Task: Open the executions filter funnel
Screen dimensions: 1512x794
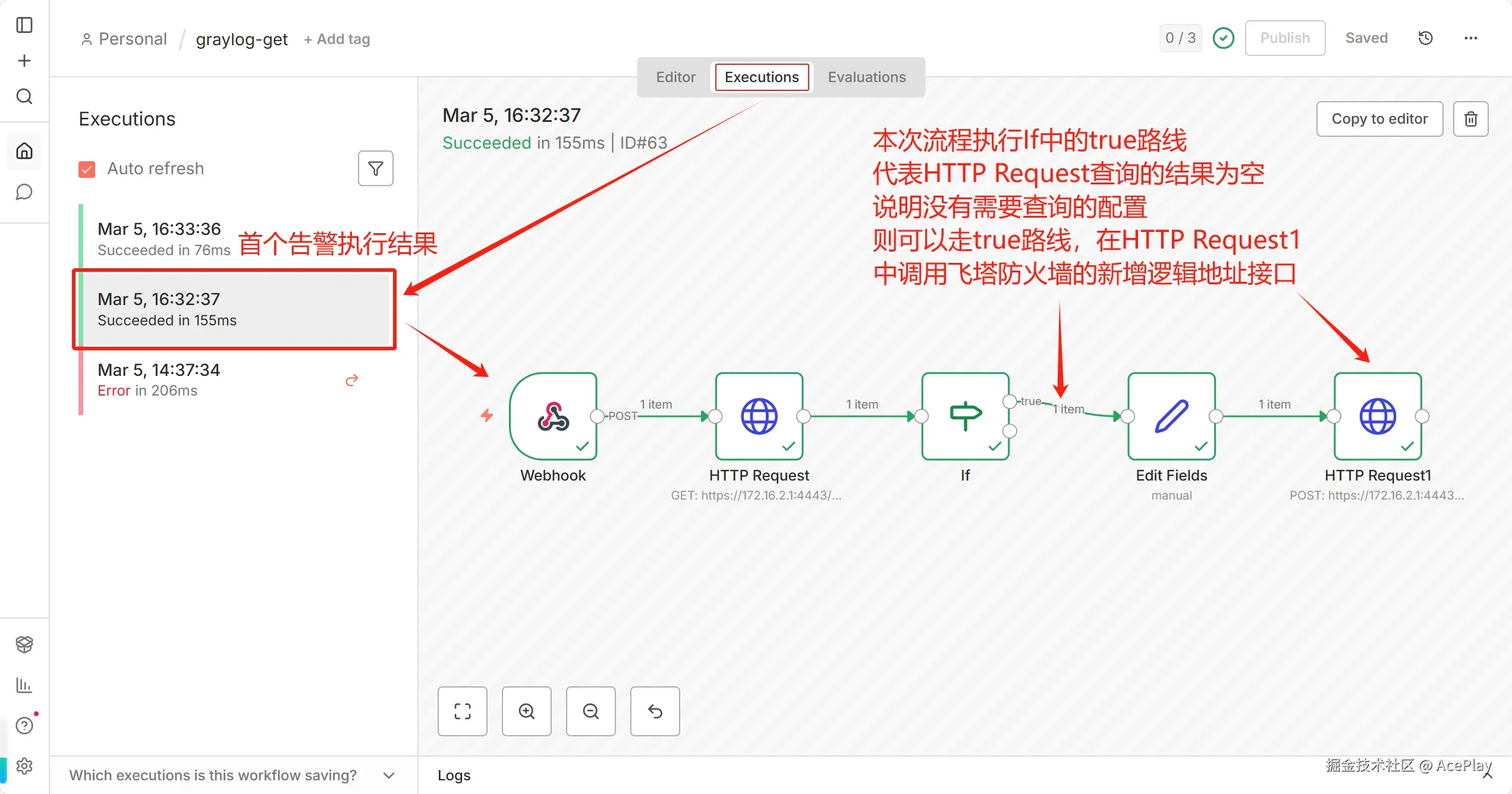Action: click(x=375, y=169)
